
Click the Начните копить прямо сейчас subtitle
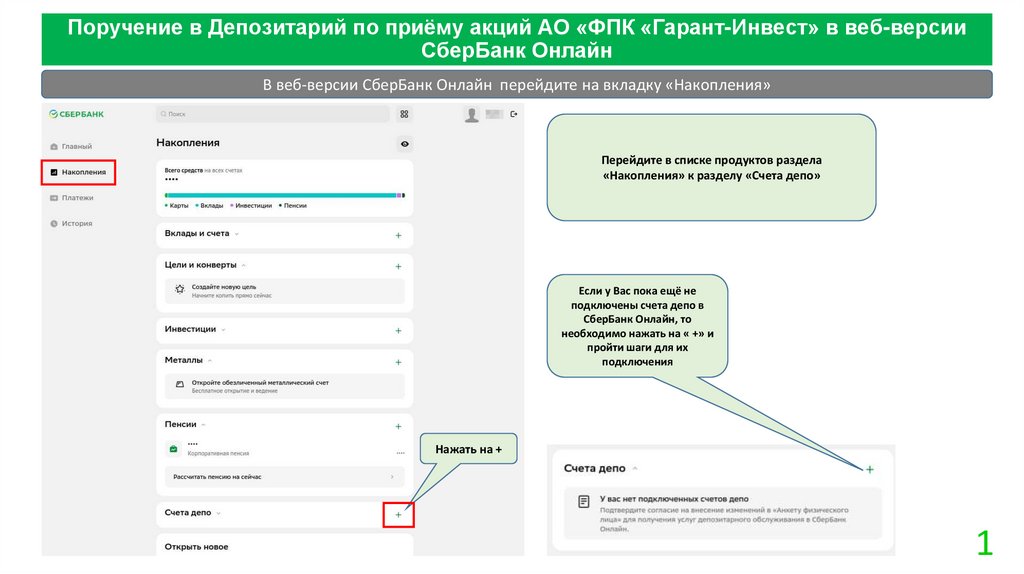coord(232,296)
